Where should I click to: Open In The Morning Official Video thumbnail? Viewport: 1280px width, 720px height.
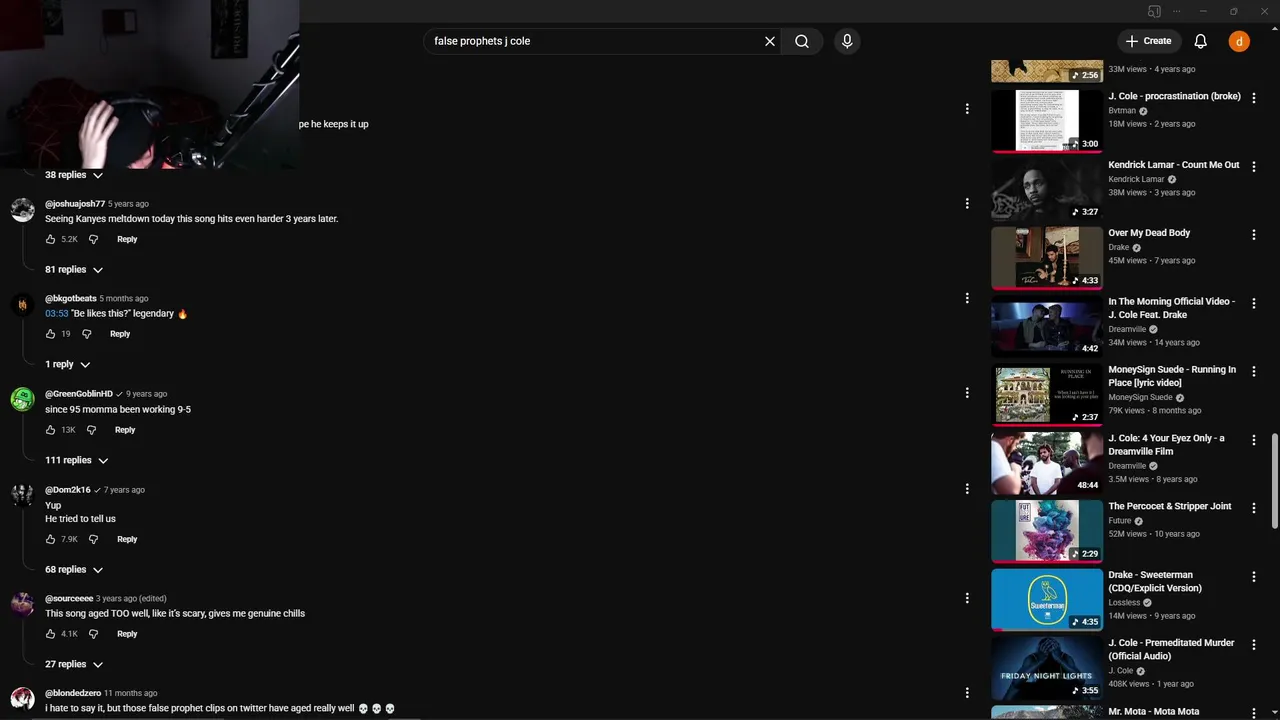[x=1046, y=325]
